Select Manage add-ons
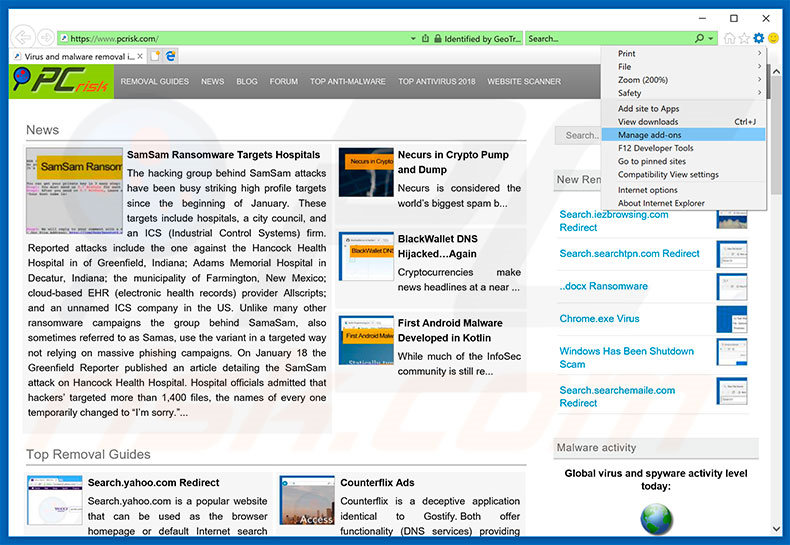The image size is (790, 545). point(684,134)
